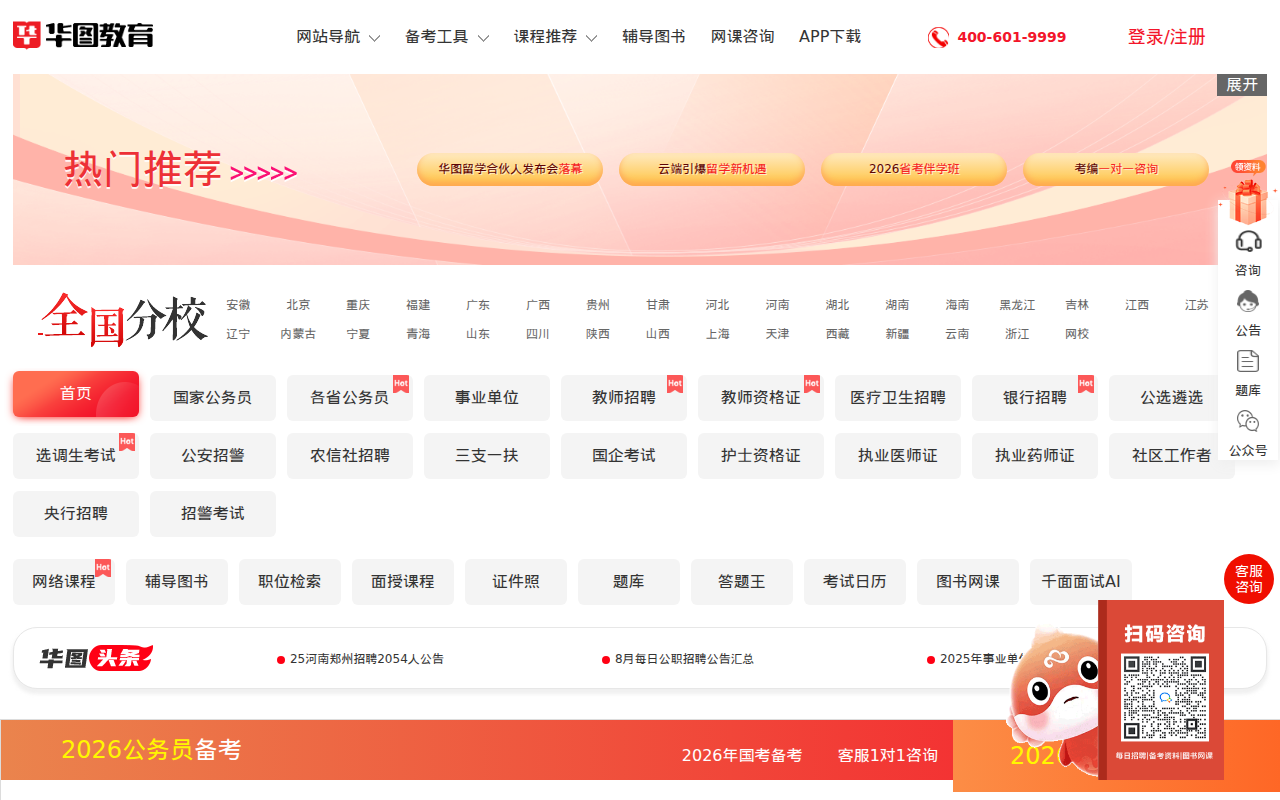The image size is (1280, 800).
Task: Open the 公选遴选 category
Action: tap(1172, 398)
